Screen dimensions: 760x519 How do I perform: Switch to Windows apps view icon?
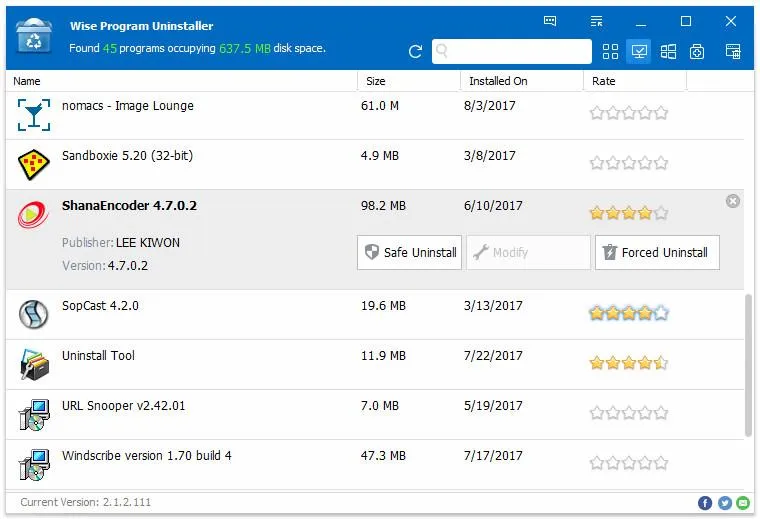point(668,52)
